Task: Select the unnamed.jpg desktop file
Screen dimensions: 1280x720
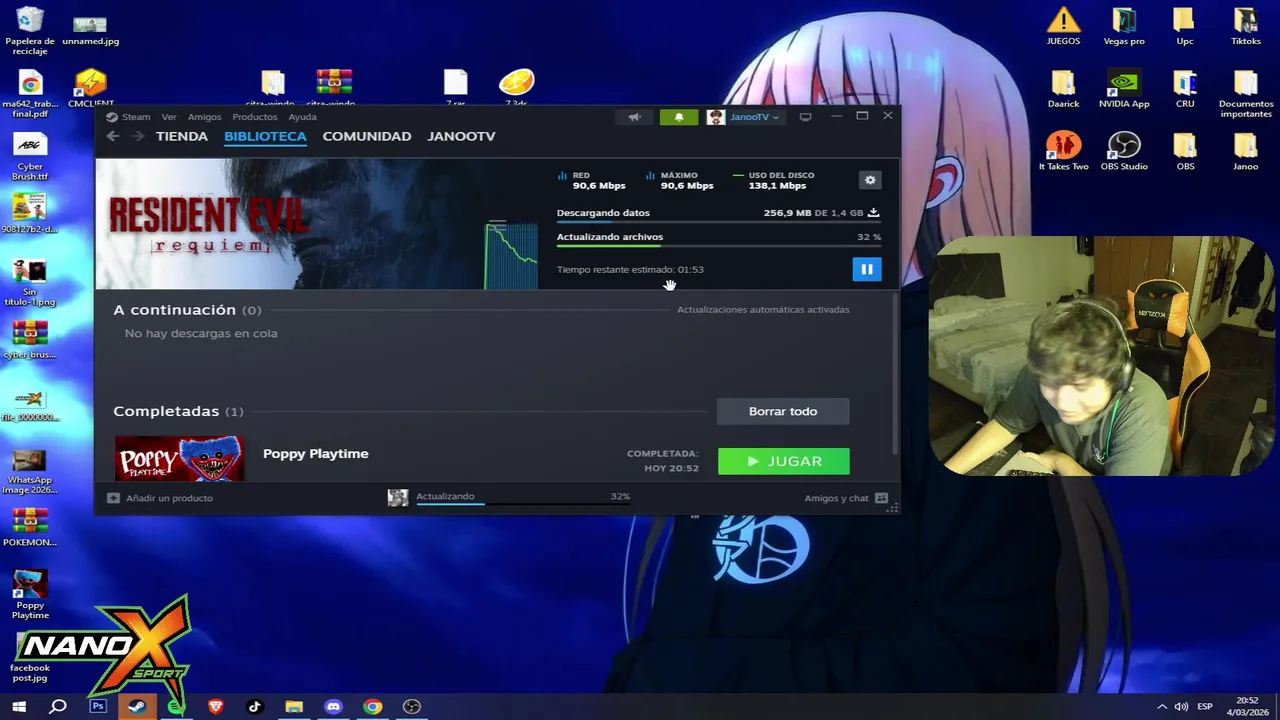Action: coord(90,29)
